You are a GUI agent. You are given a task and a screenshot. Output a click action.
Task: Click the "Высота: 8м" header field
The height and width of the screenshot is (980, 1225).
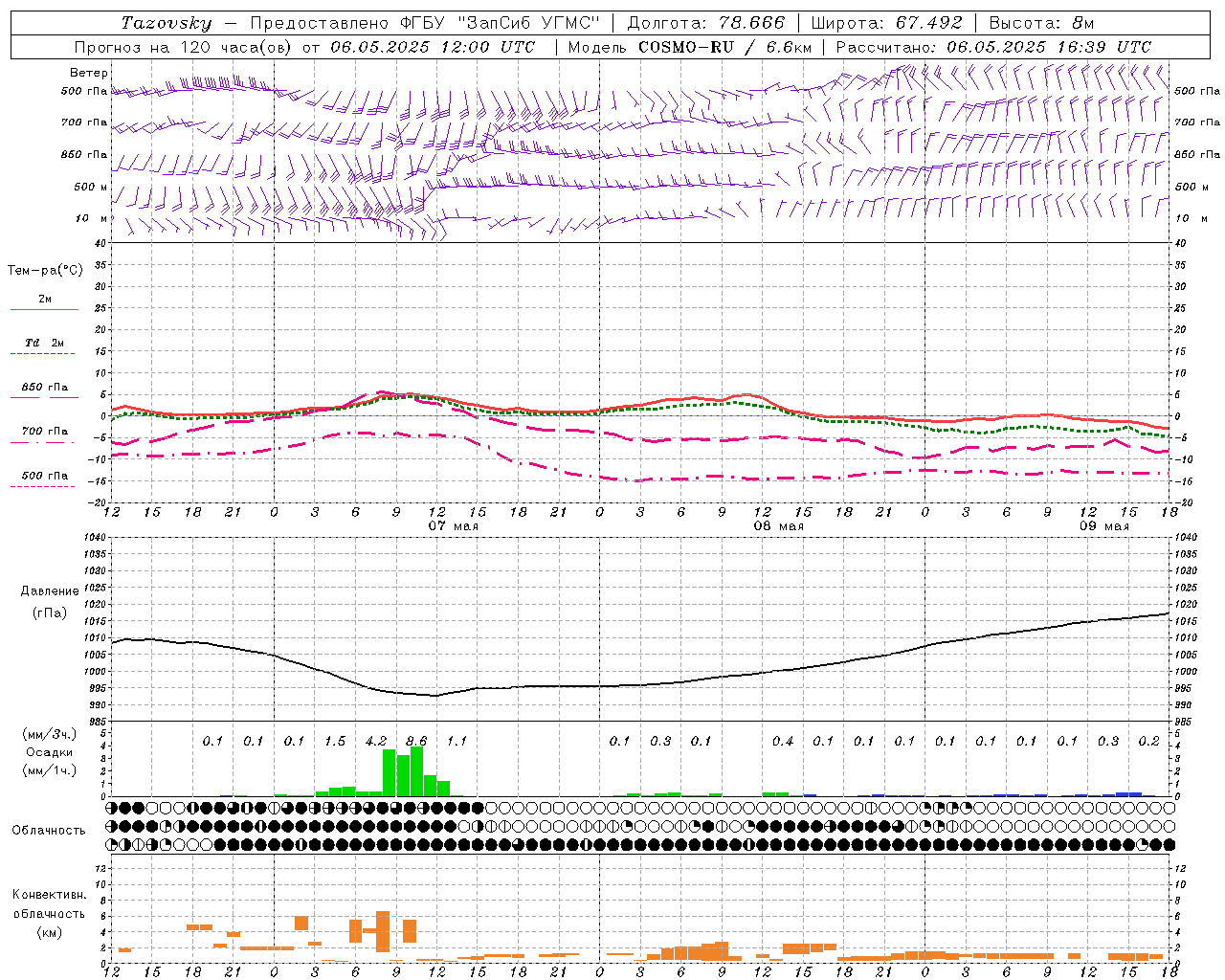[1041, 23]
